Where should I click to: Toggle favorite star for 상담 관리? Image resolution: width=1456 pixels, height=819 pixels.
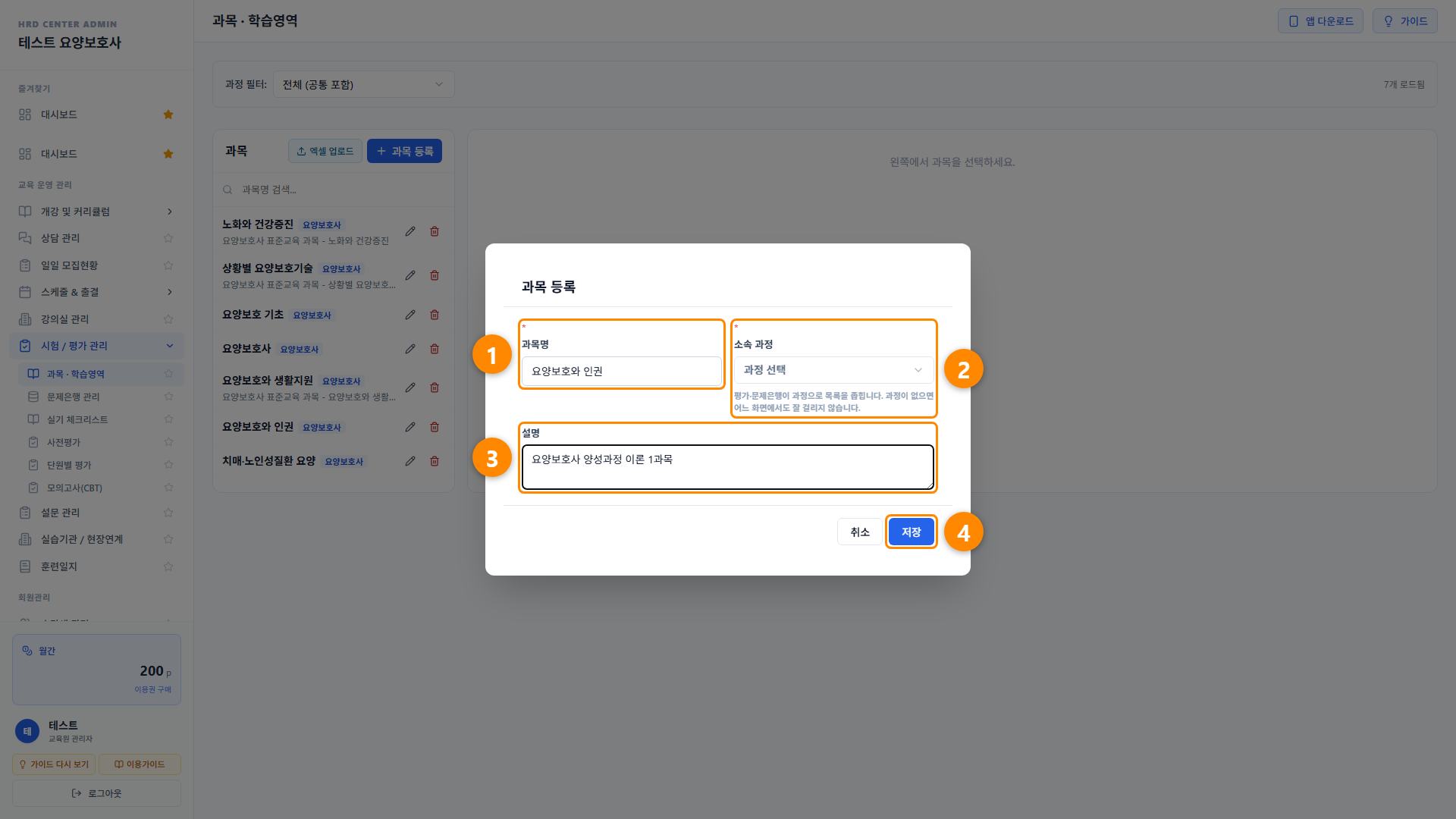pos(168,238)
